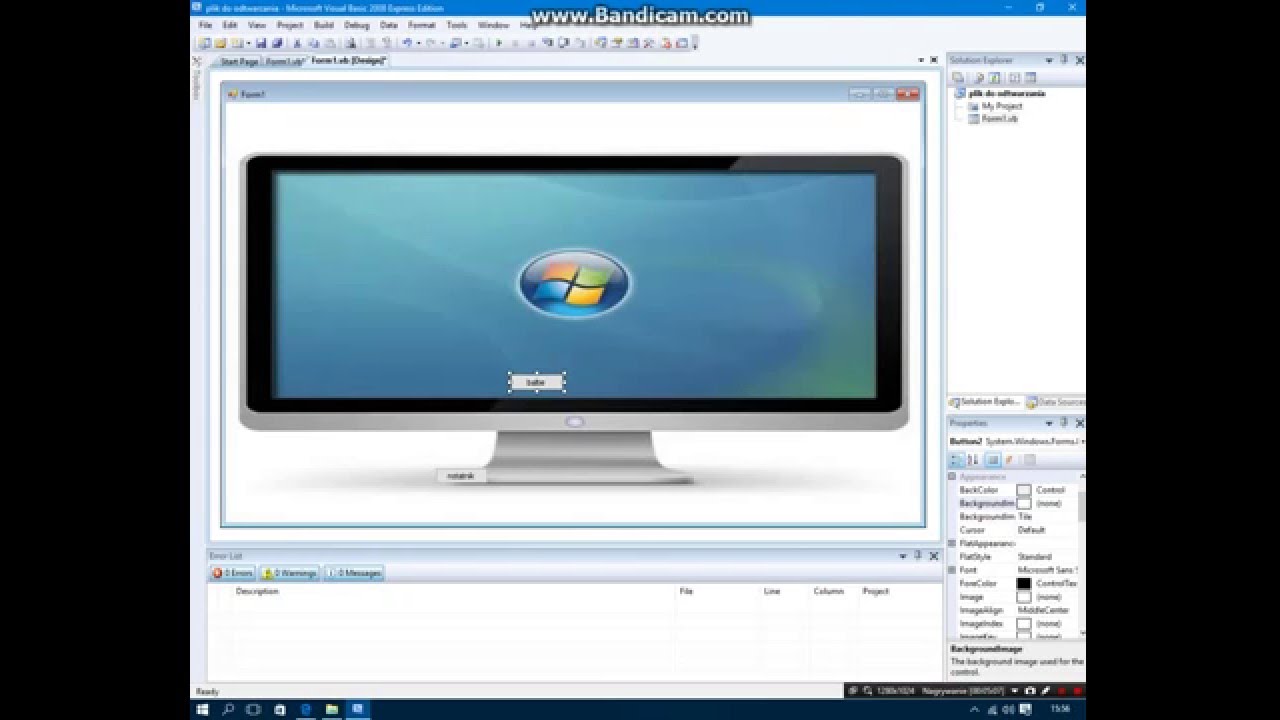
Task: Click the New Project toolbar icon
Action: tap(202, 43)
